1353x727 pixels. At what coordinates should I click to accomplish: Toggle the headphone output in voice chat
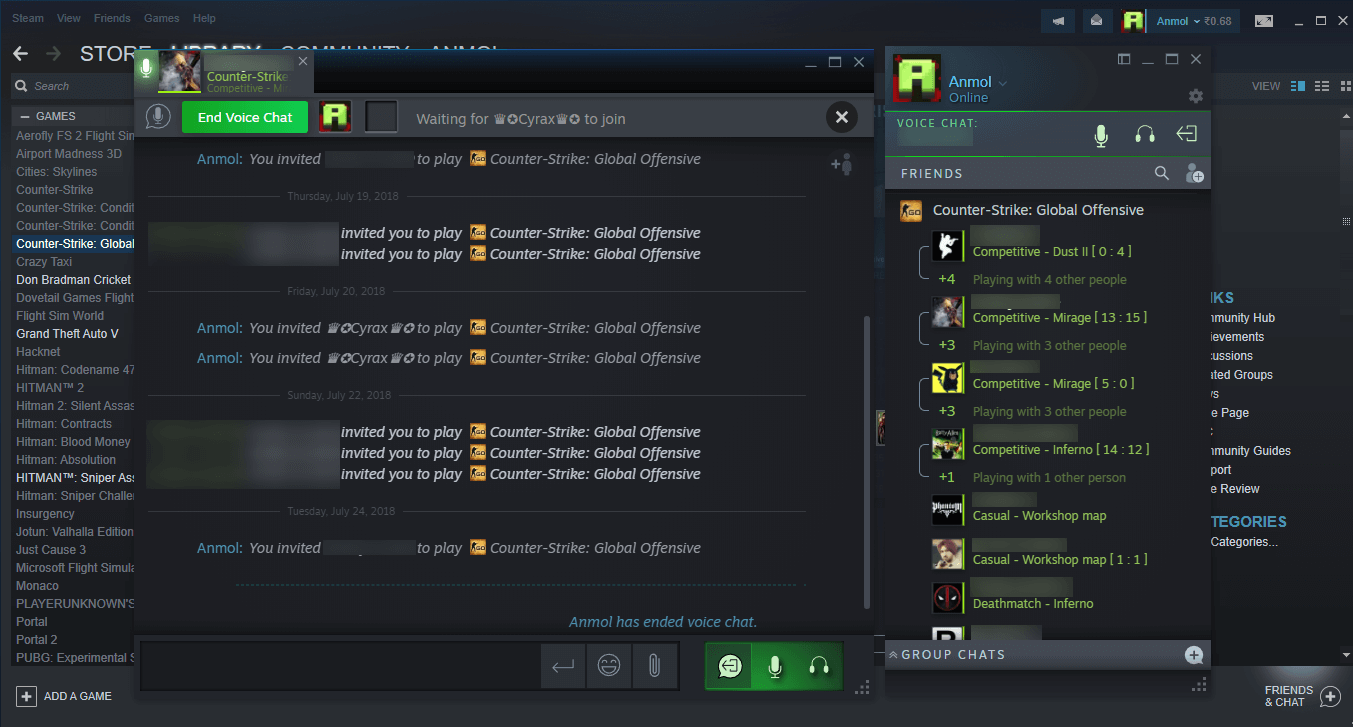click(x=1144, y=133)
